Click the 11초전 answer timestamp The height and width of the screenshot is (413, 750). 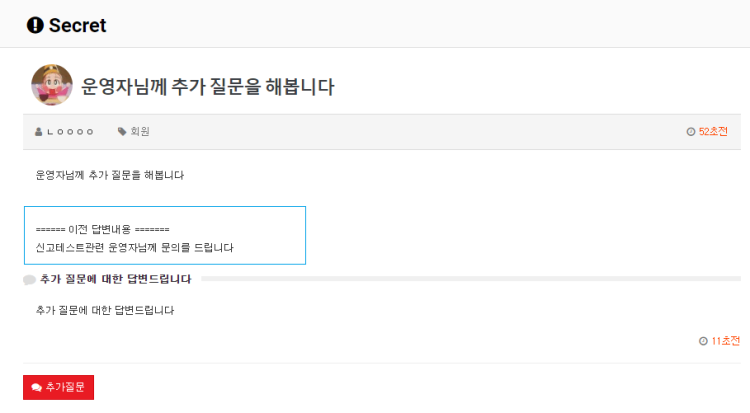725,341
